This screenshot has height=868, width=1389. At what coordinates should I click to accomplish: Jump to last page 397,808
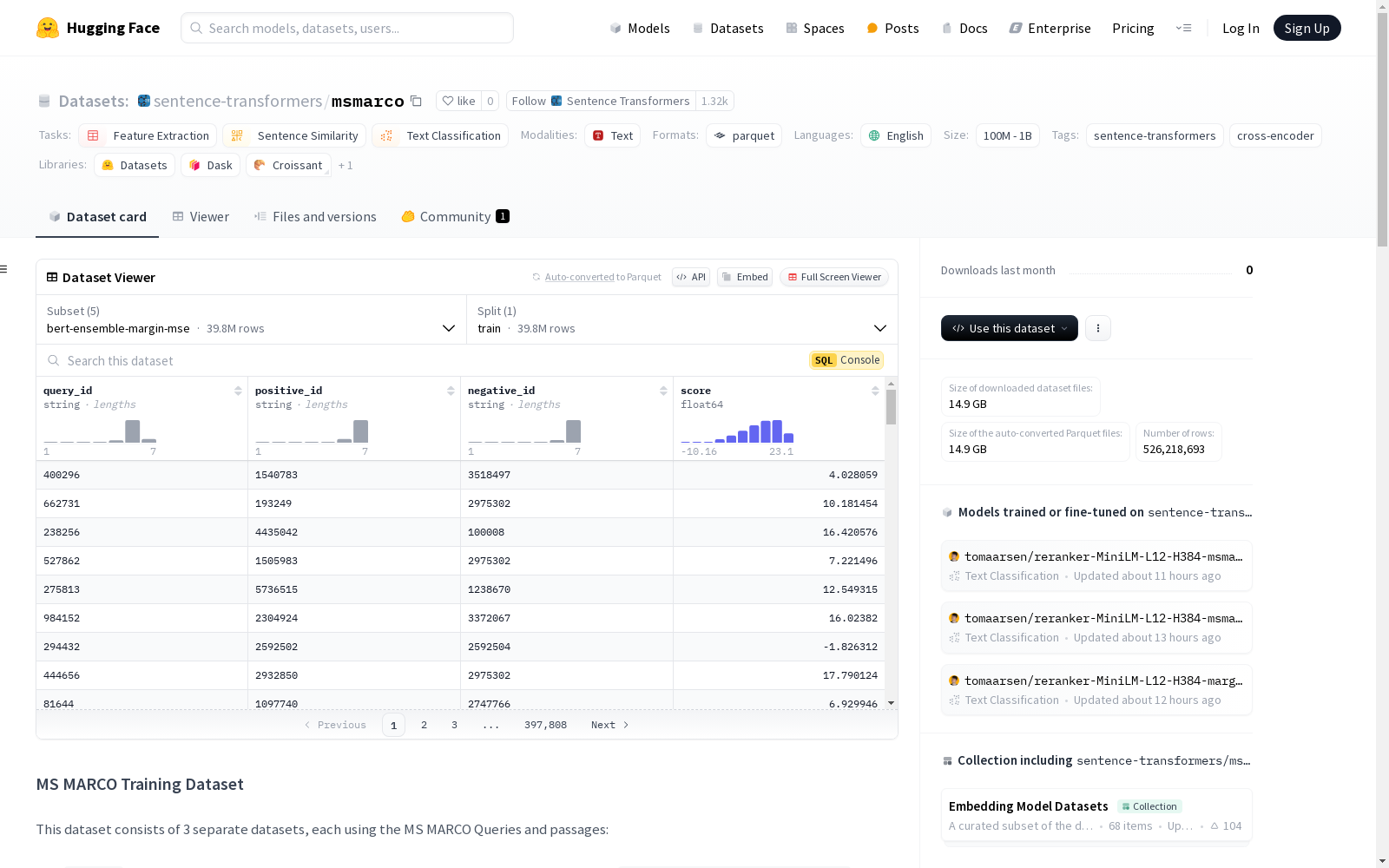point(545,725)
